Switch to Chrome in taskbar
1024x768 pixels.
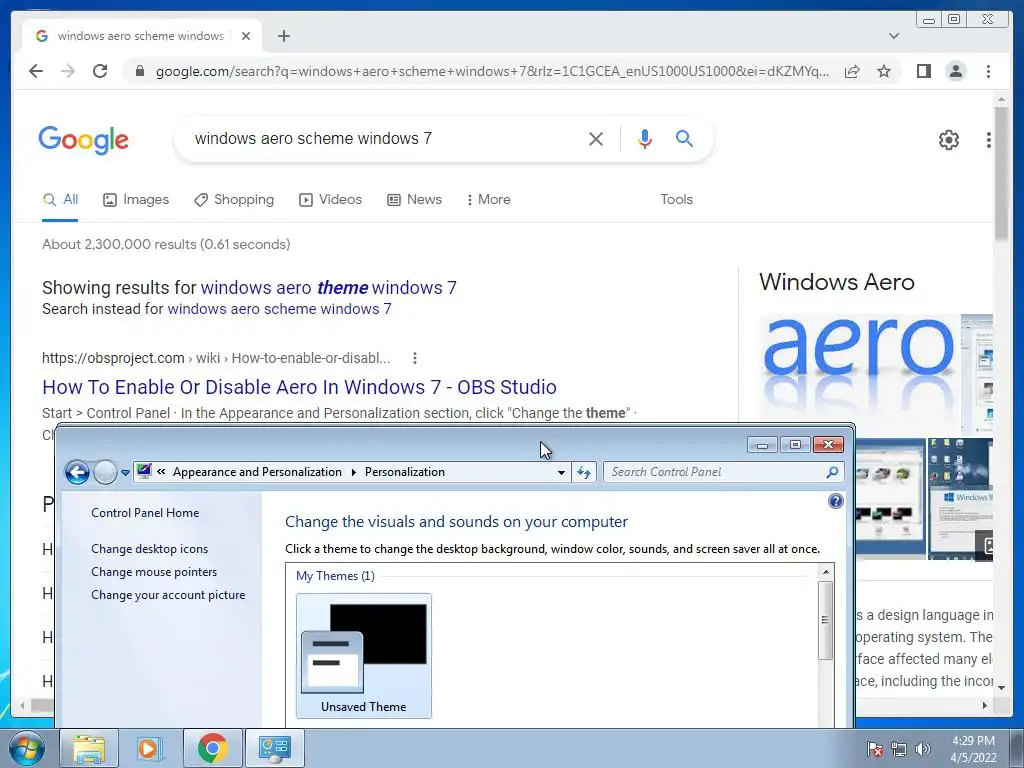coord(212,748)
